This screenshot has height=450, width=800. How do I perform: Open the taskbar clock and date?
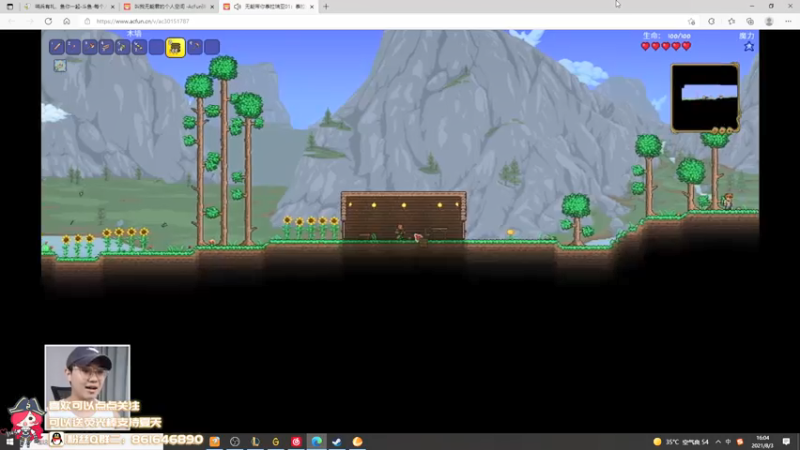tap(762, 442)
